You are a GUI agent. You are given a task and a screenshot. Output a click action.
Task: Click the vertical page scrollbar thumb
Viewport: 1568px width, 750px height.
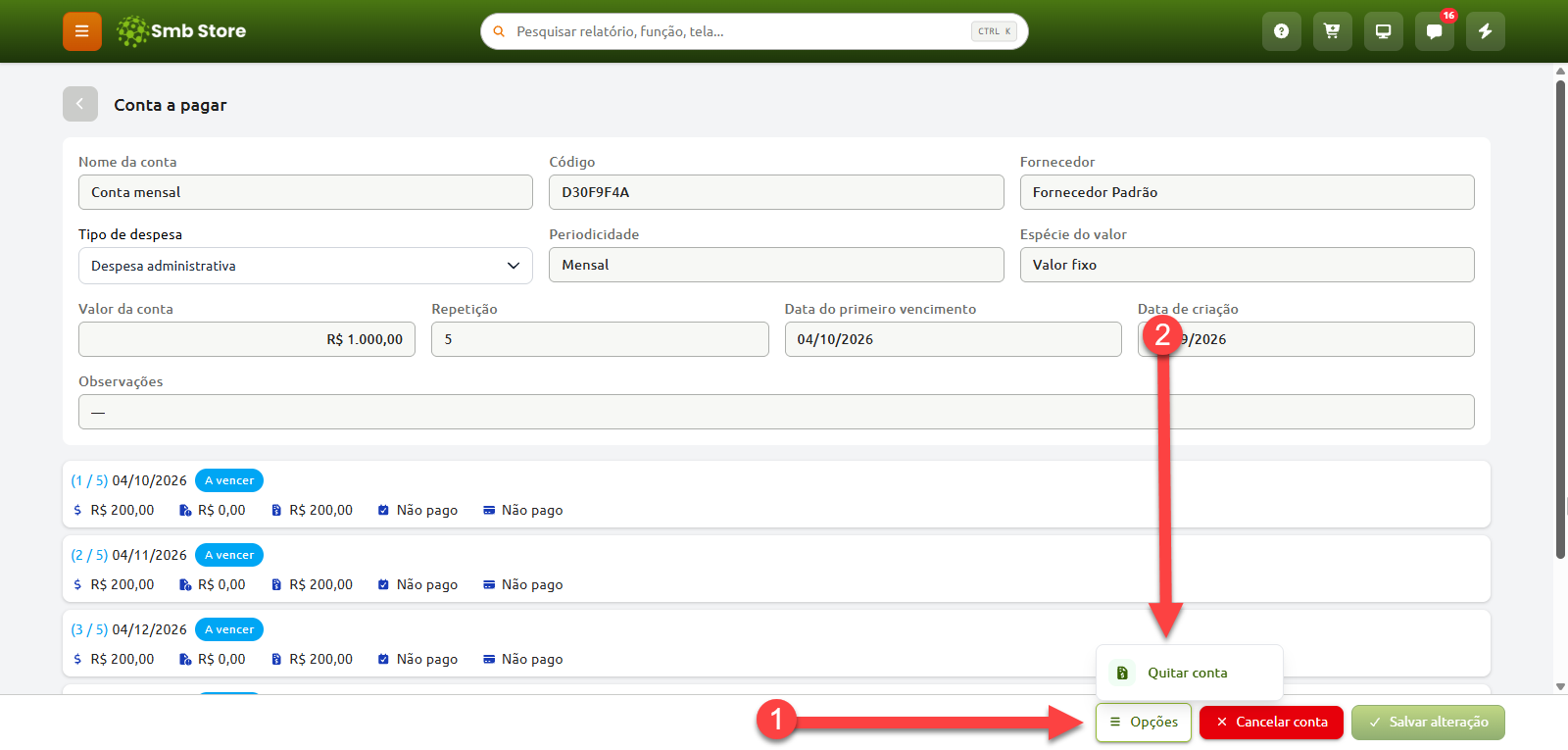tap(1560, 319)
